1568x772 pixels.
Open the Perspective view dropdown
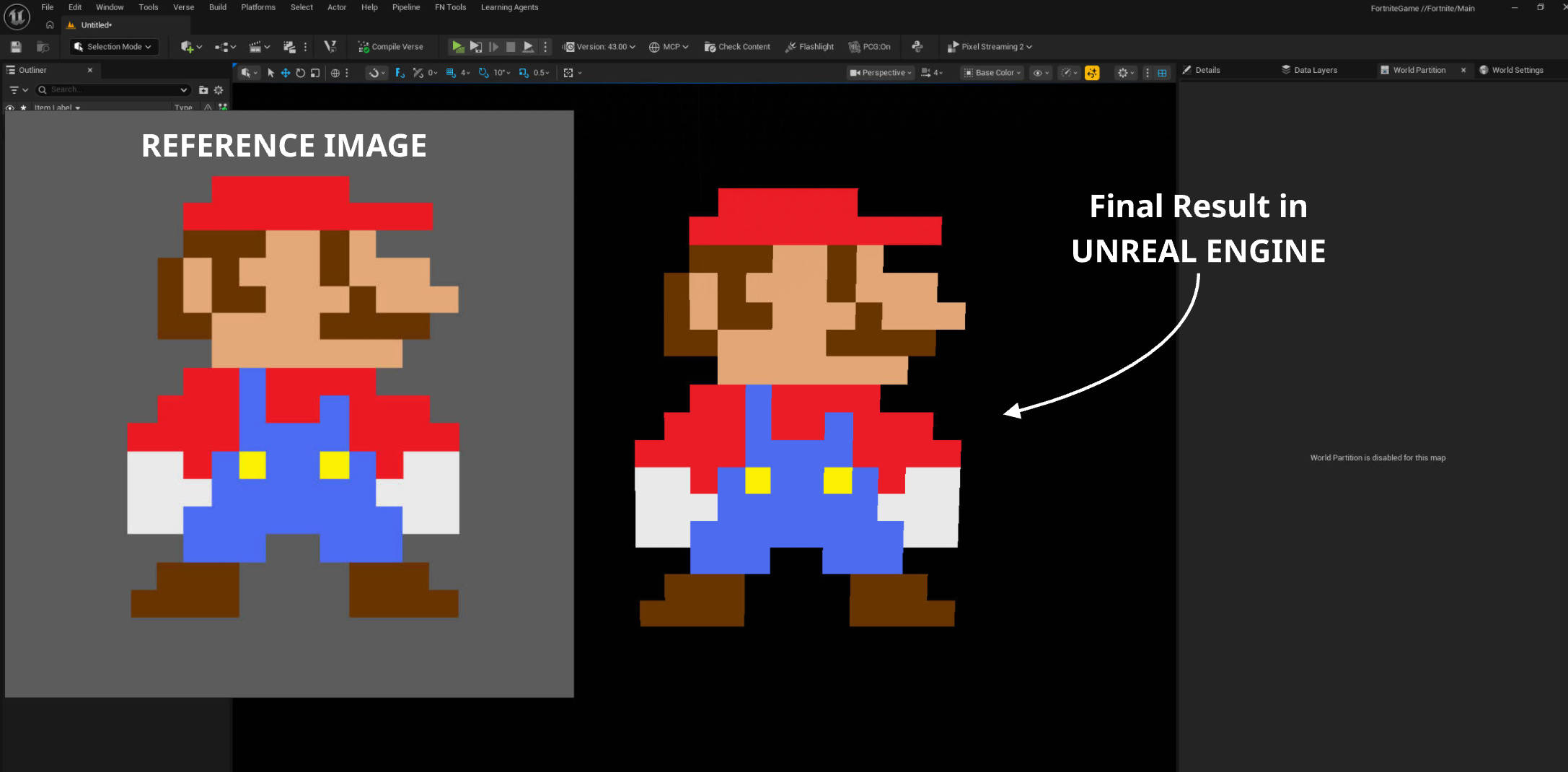[881, 73]
